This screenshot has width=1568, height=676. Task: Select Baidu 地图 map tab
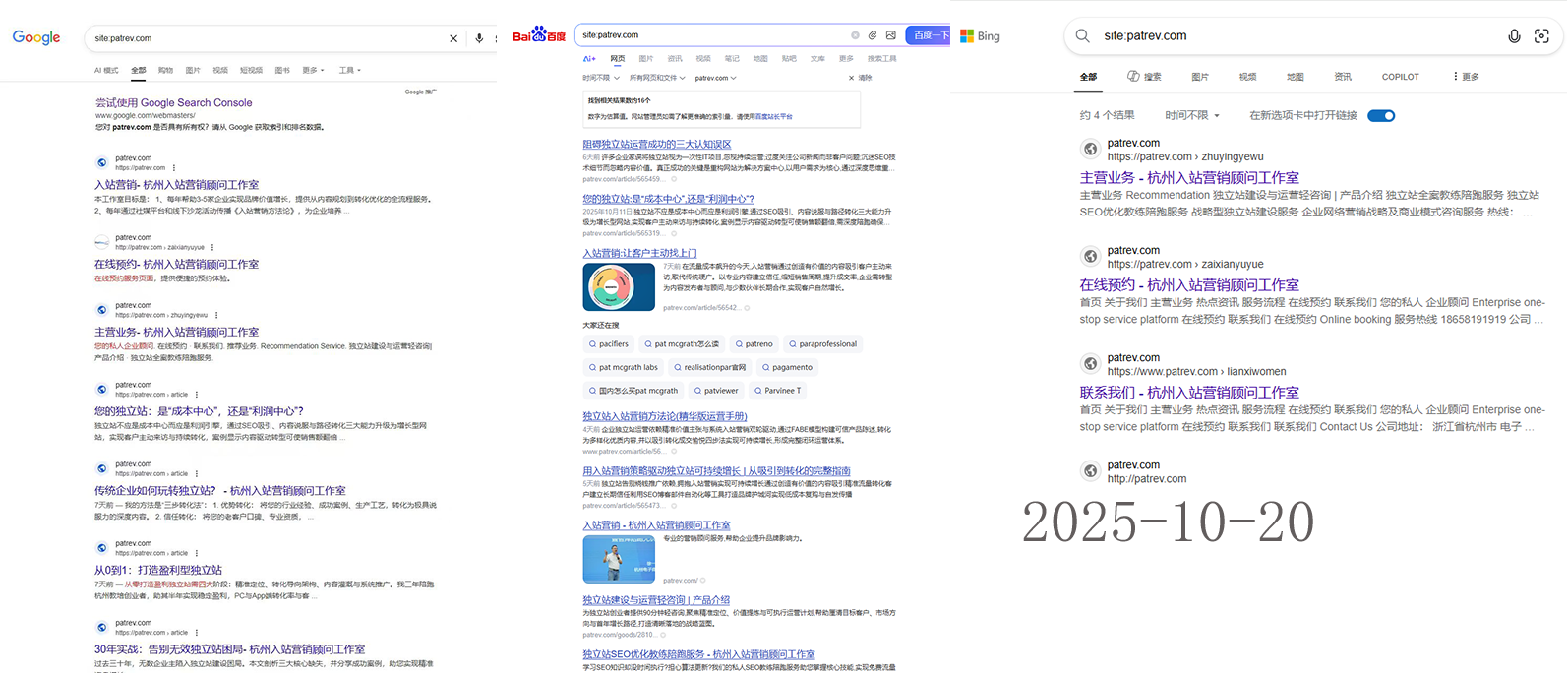(760, 59)
